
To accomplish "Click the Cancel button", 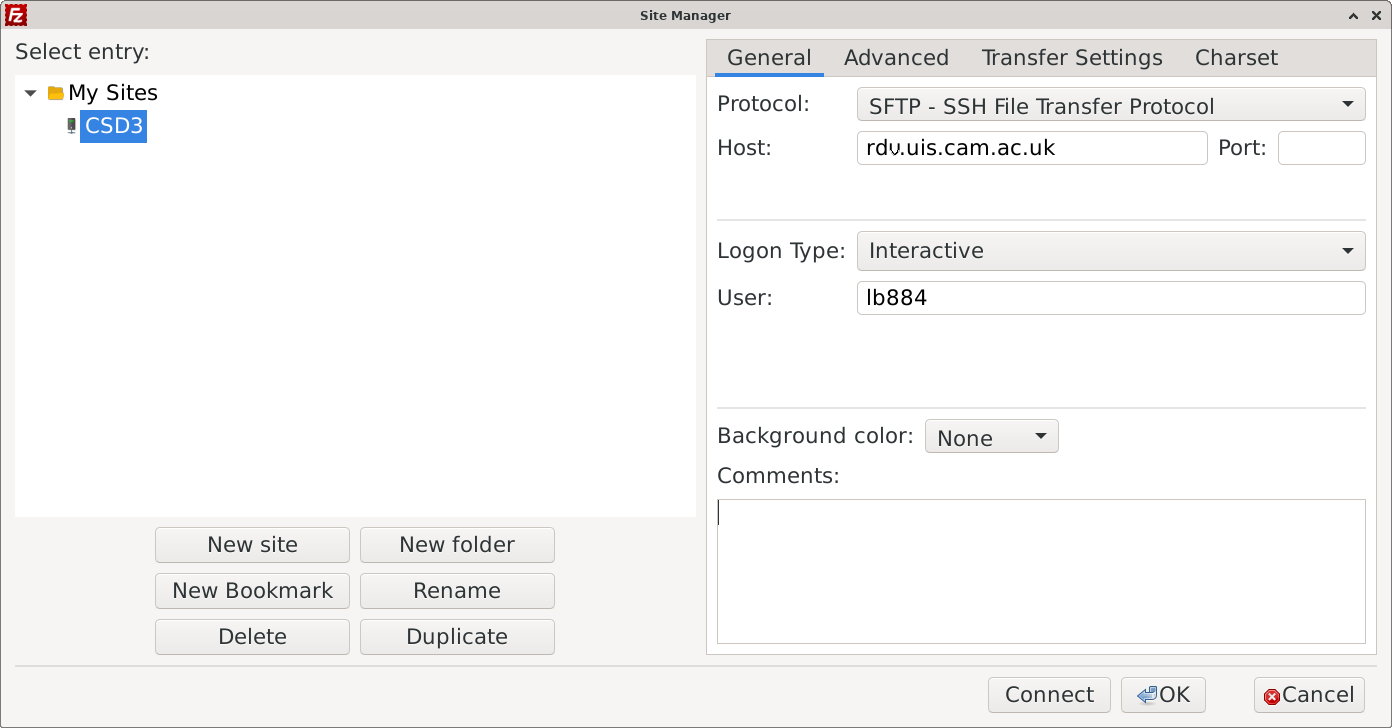I will point(1309,695).
